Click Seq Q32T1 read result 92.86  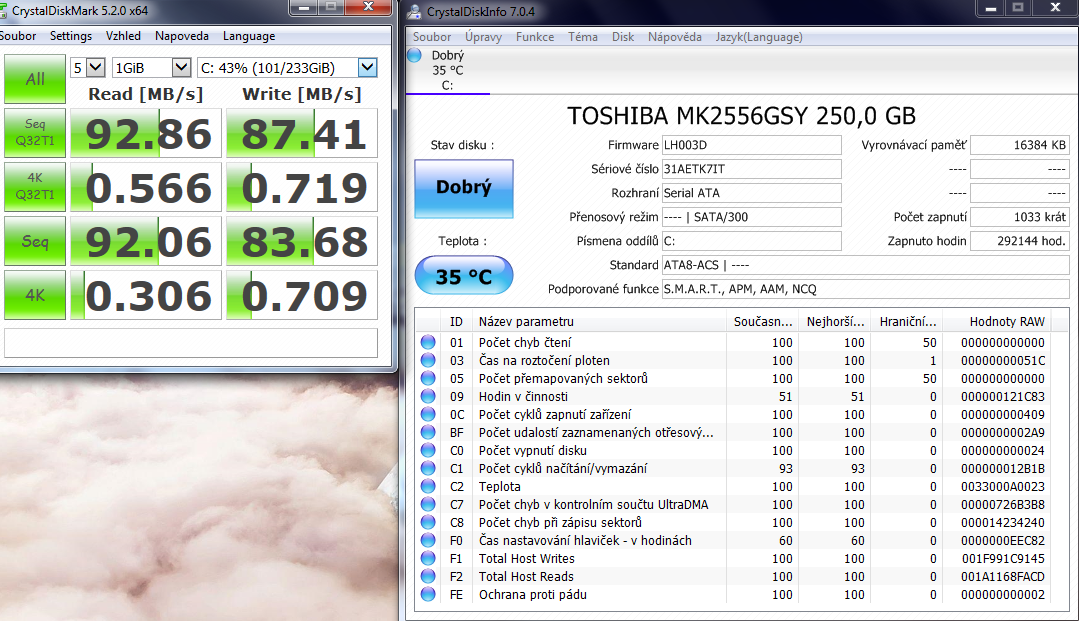coord(146,133)
